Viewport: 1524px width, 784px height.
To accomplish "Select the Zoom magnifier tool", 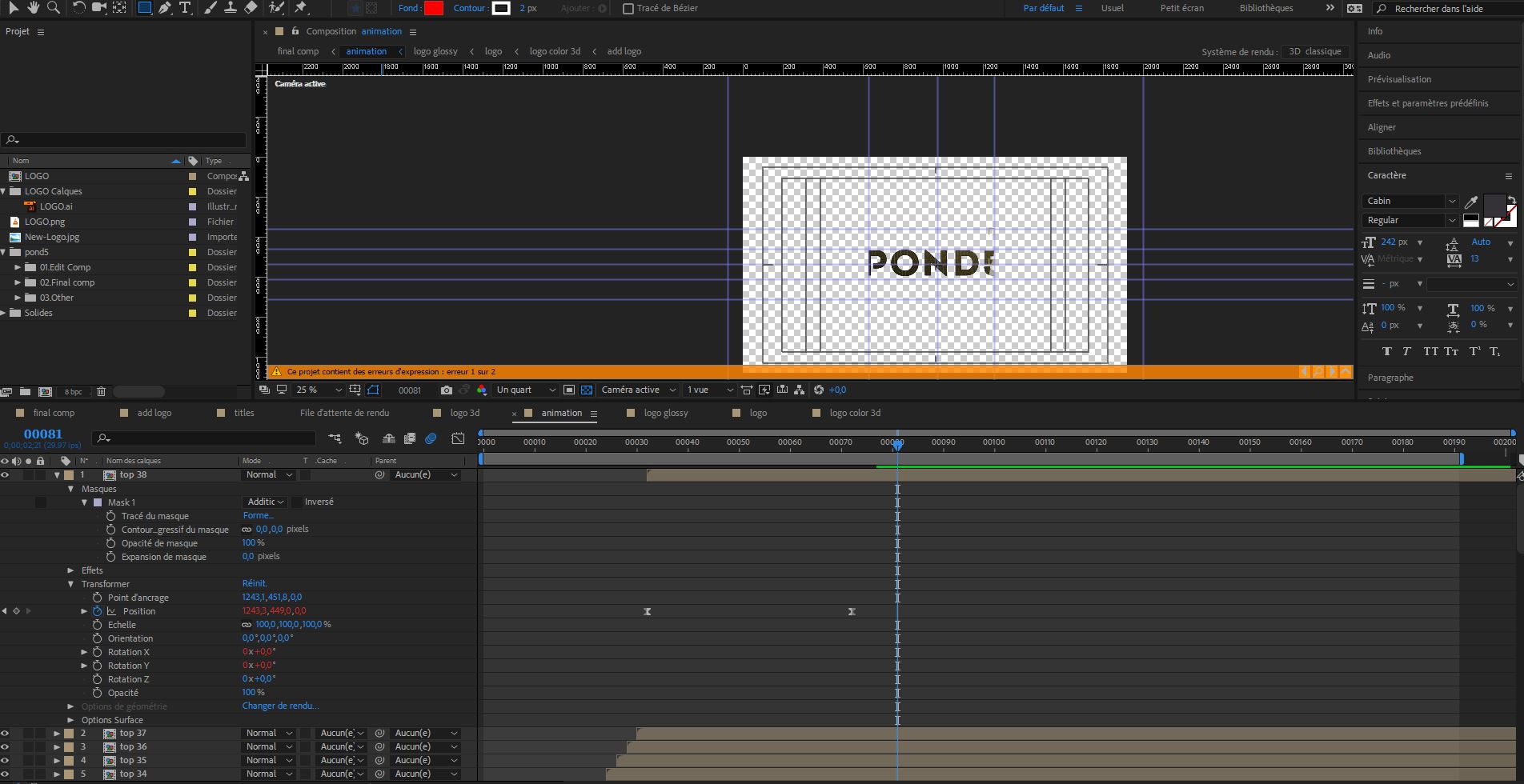I will pyautogui.click(x=54, y=8).
